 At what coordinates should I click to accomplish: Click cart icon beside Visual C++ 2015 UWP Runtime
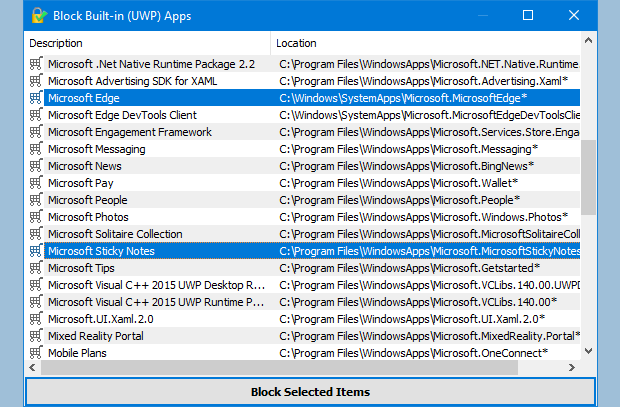[x=36, y=302]
